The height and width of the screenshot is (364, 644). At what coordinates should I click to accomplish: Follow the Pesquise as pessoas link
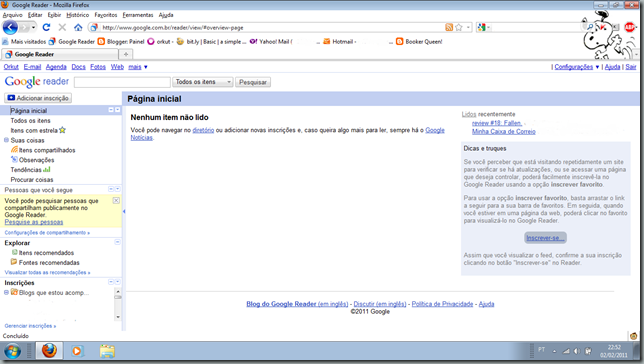34,222
